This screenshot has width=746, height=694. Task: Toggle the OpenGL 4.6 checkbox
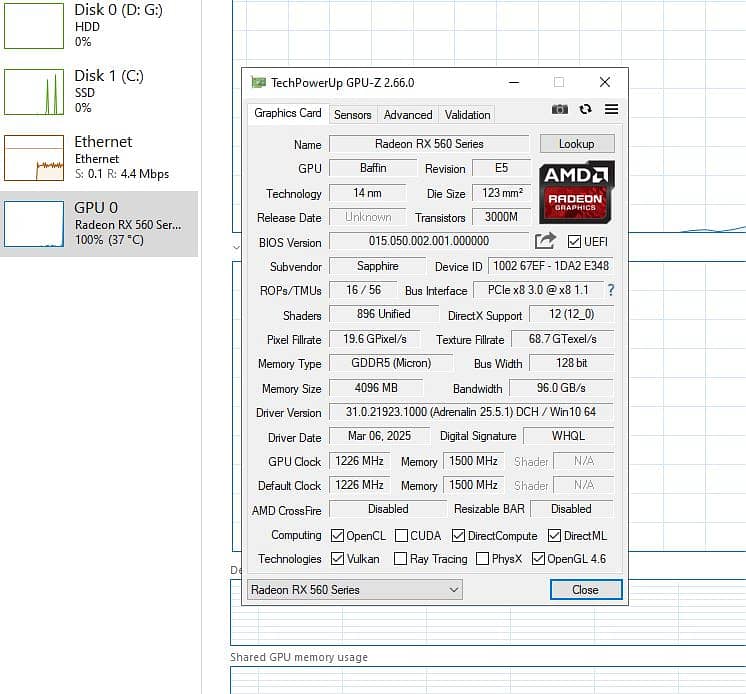coord(538,558)
